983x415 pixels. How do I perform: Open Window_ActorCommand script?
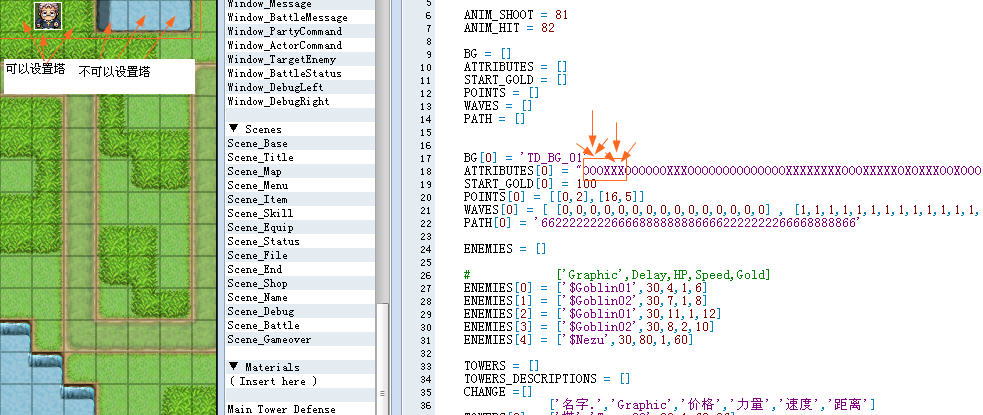(x=300, y=45)
